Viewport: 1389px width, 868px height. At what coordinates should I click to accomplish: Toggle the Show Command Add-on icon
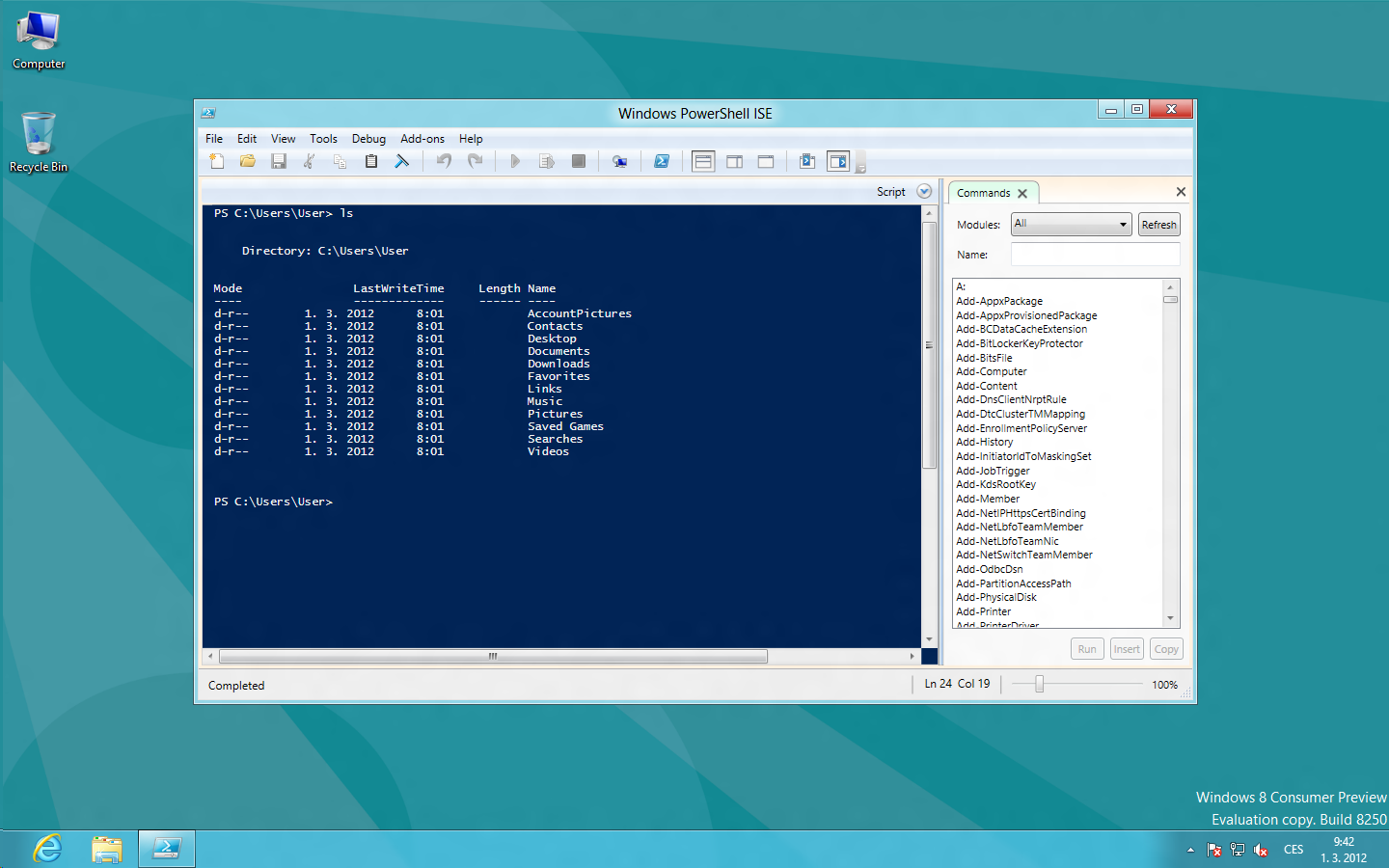point(838,161)
